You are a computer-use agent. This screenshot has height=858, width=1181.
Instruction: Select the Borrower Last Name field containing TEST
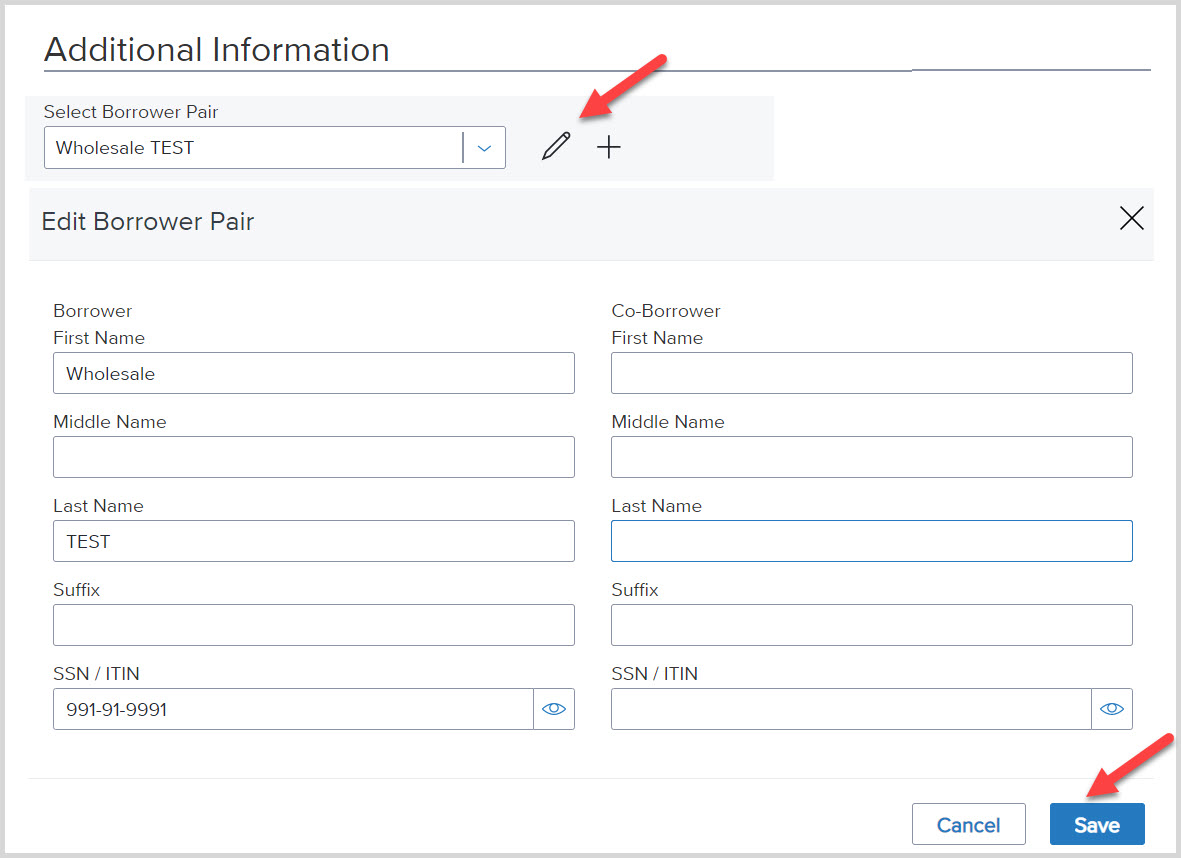[313, 541]
